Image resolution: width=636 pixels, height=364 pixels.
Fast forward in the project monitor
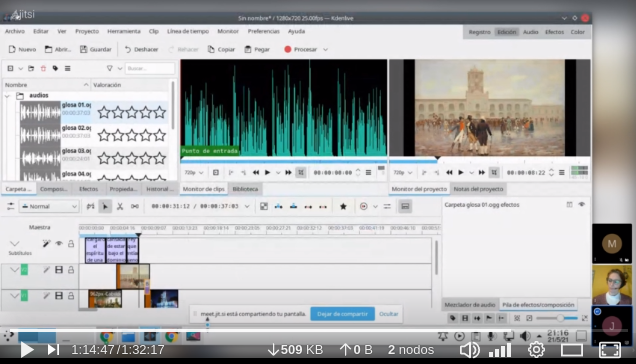point(481,172)
